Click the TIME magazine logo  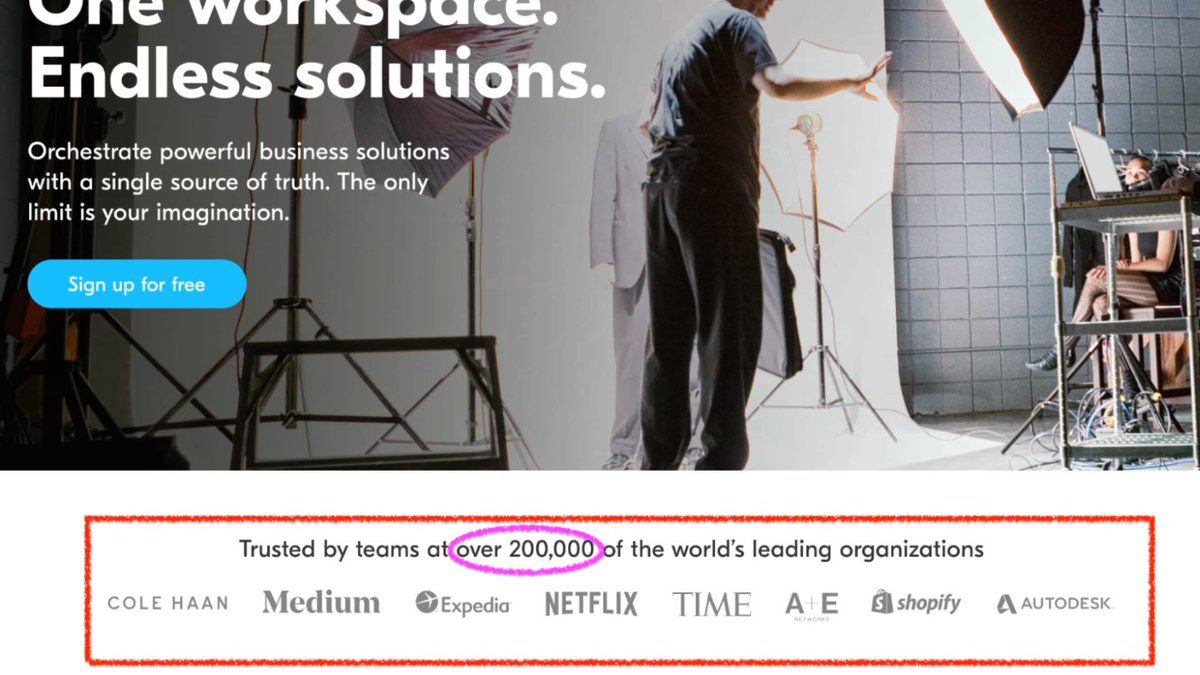click(x=712, y=604)
